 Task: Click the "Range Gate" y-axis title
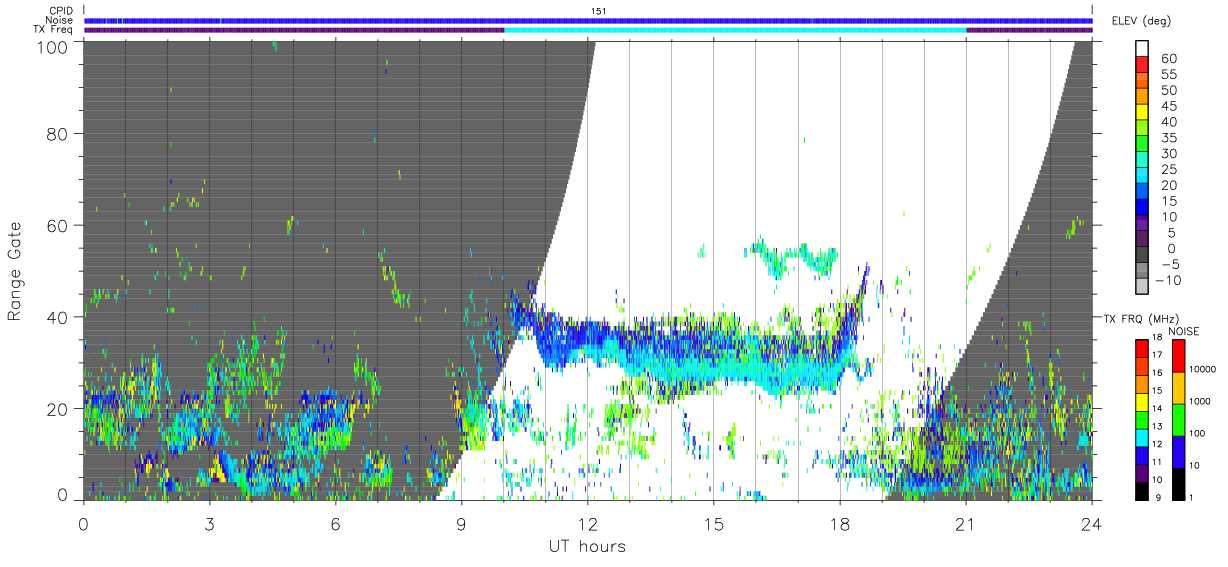click(15, 272)
